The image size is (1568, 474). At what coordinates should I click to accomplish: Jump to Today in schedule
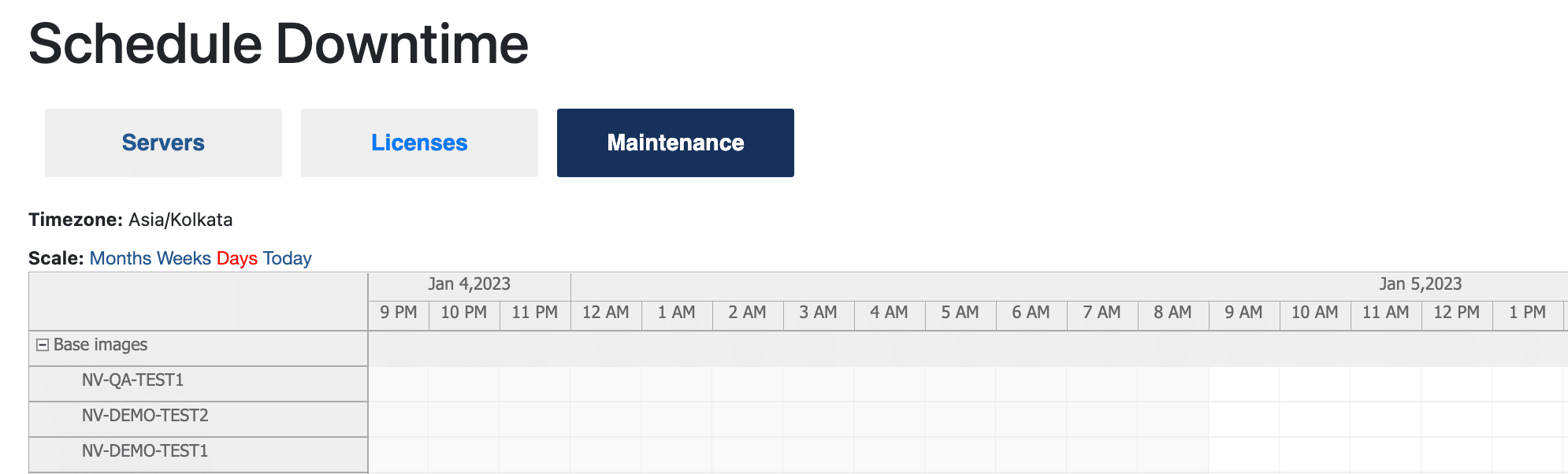[288, 258]
